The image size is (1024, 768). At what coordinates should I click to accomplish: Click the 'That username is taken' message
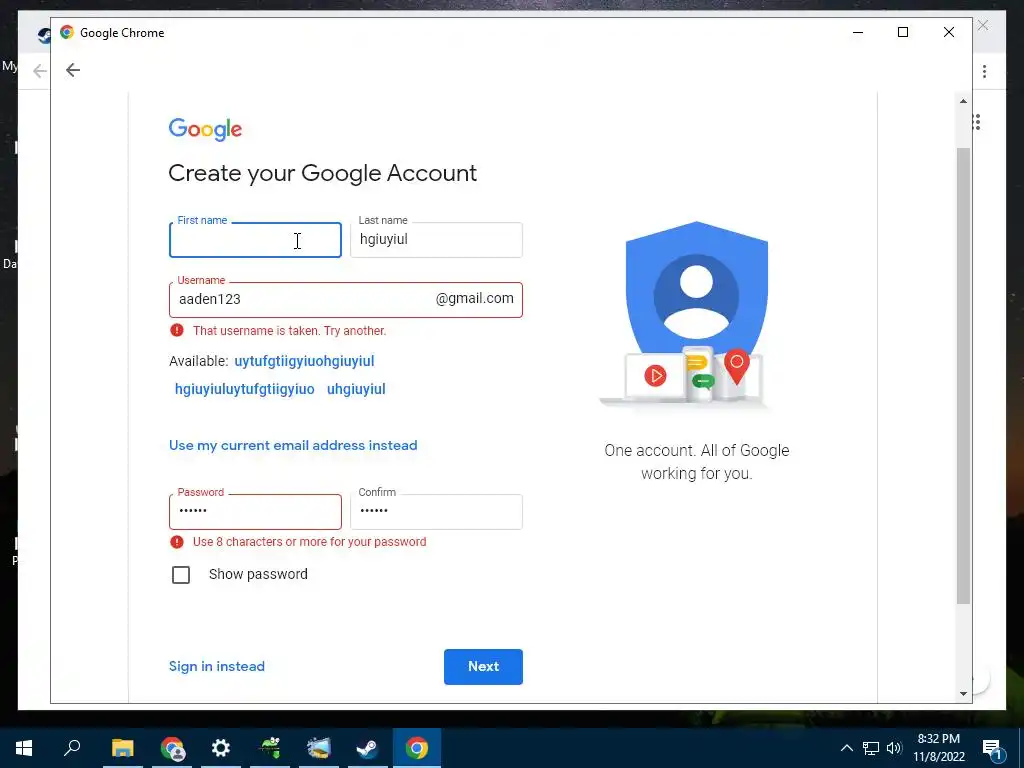pos(289,330)
